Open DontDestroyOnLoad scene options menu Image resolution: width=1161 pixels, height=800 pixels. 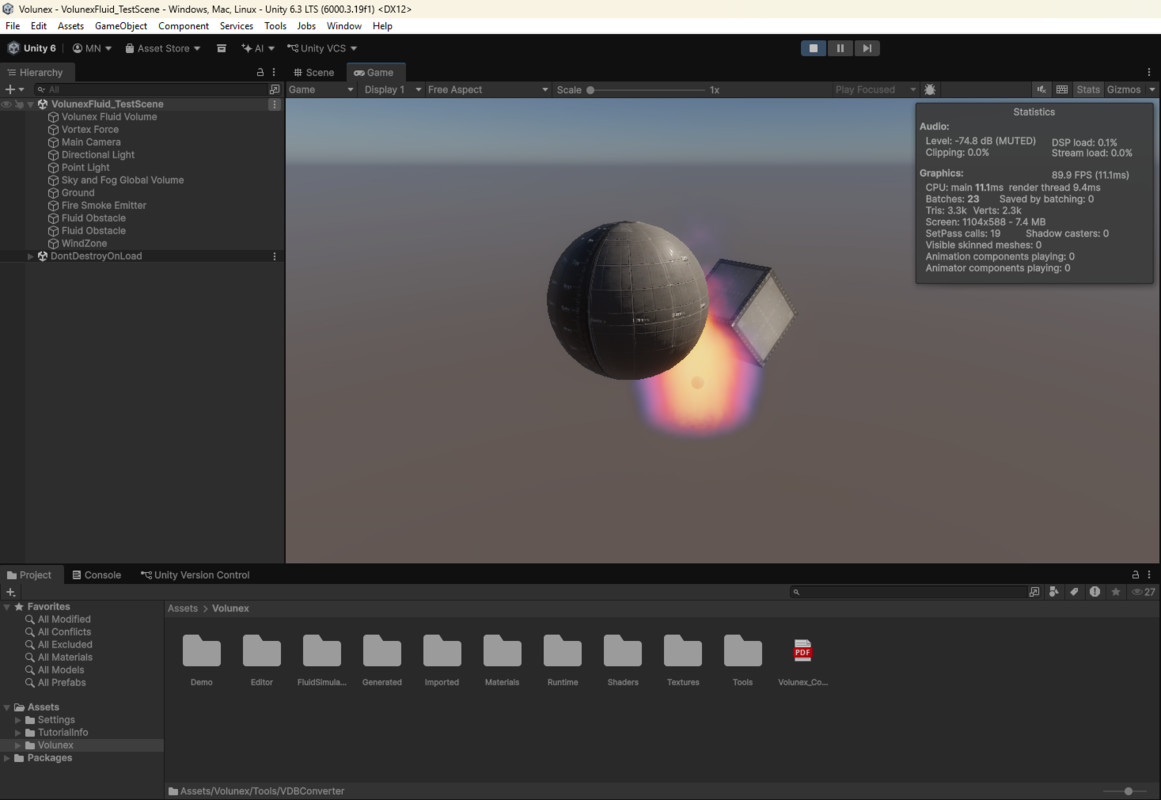(x=274, y=256)
